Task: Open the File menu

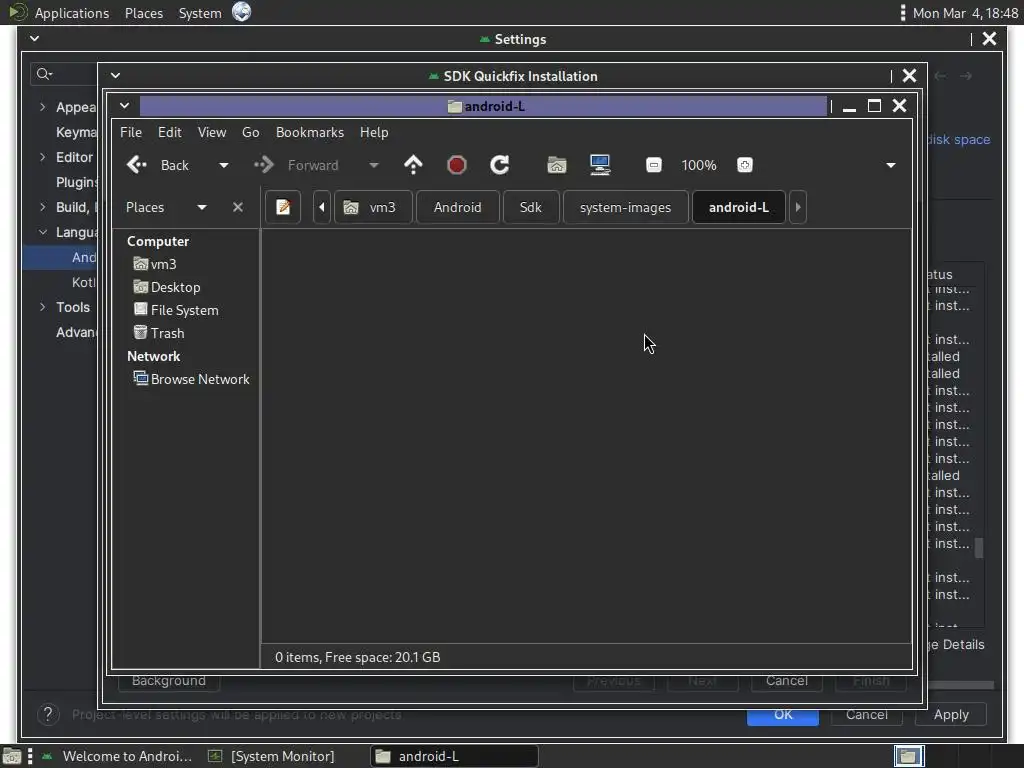Action: pyautogui.click(x=131, y=132)
